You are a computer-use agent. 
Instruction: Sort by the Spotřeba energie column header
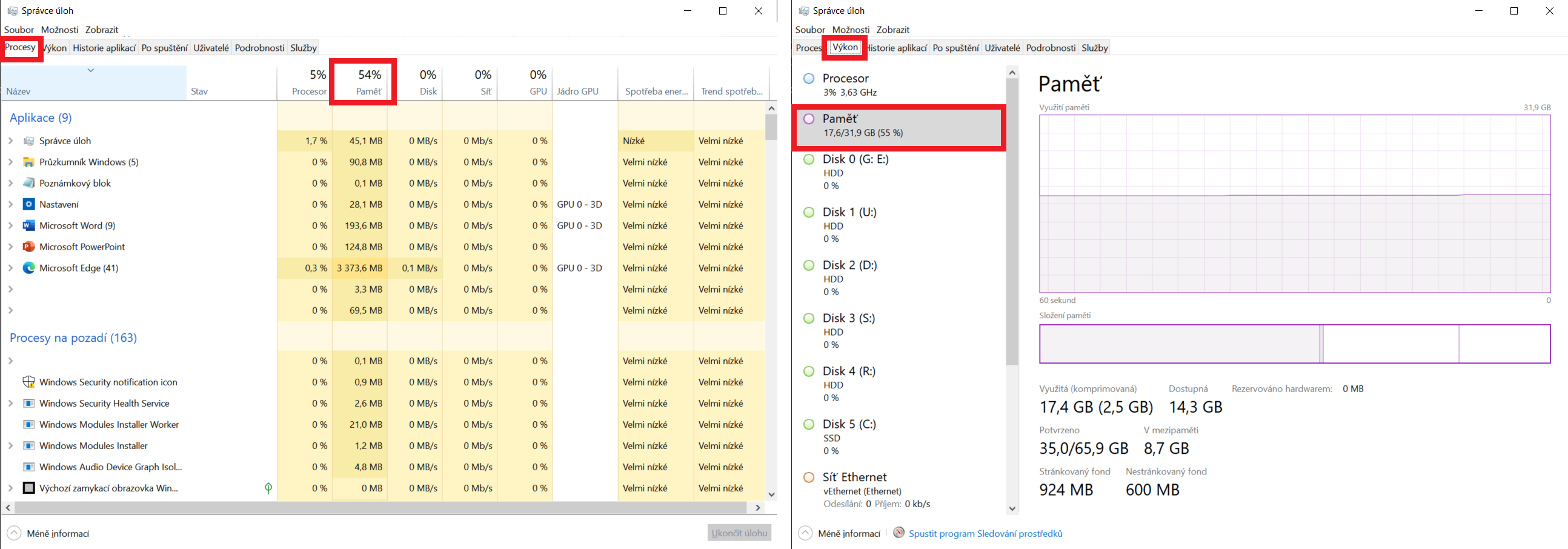coord(656,82)
